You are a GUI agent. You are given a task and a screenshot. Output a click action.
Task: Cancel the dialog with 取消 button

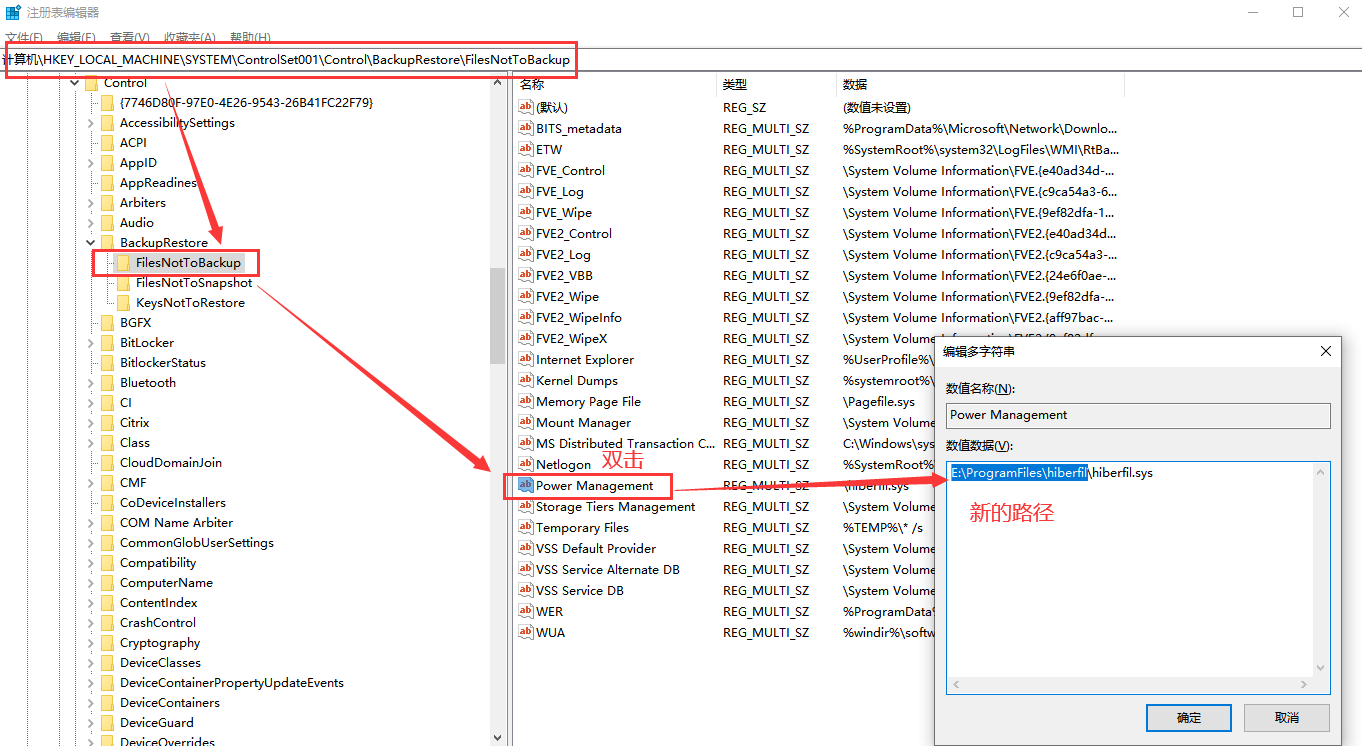point(1287,718)
